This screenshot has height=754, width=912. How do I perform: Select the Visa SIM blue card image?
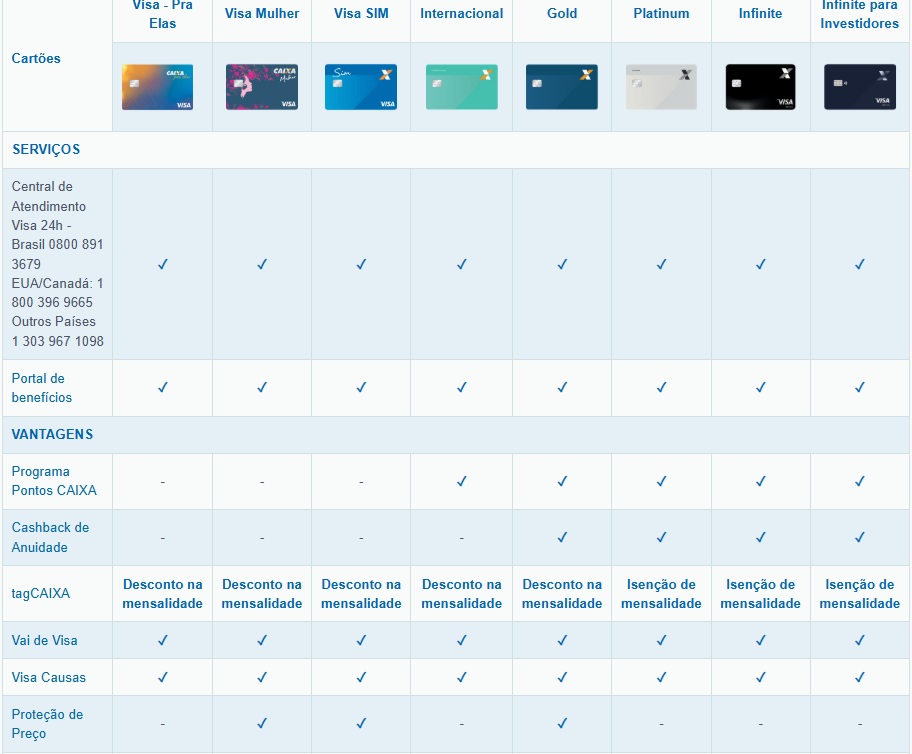361,87
